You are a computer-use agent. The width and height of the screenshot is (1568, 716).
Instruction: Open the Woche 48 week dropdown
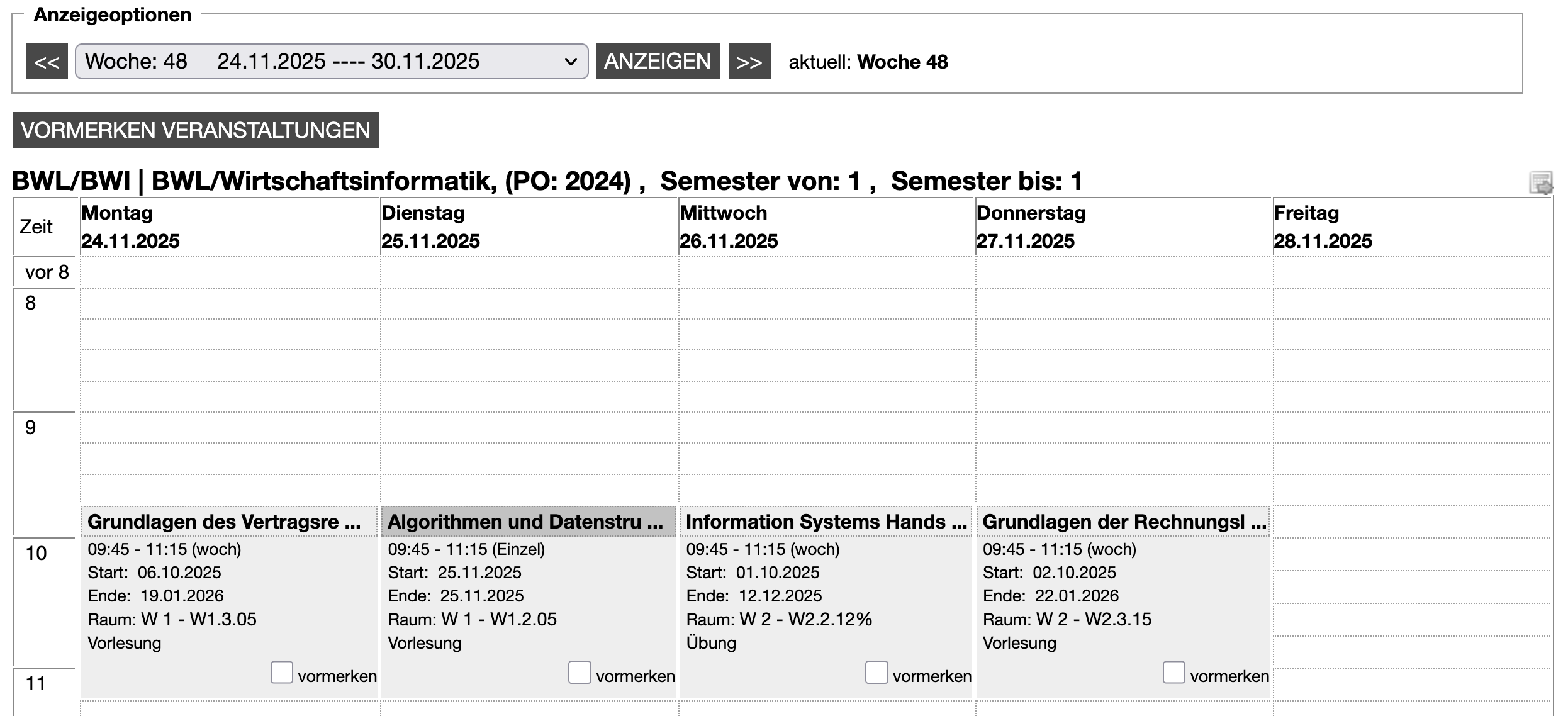pyautogui.click(x=331, y=62)
